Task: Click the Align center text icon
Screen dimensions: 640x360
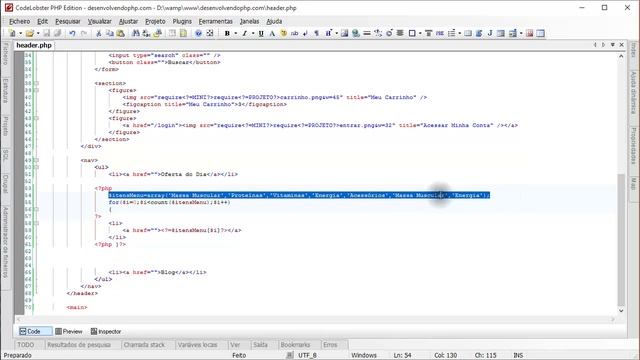Action: click(x=400, y=33)
